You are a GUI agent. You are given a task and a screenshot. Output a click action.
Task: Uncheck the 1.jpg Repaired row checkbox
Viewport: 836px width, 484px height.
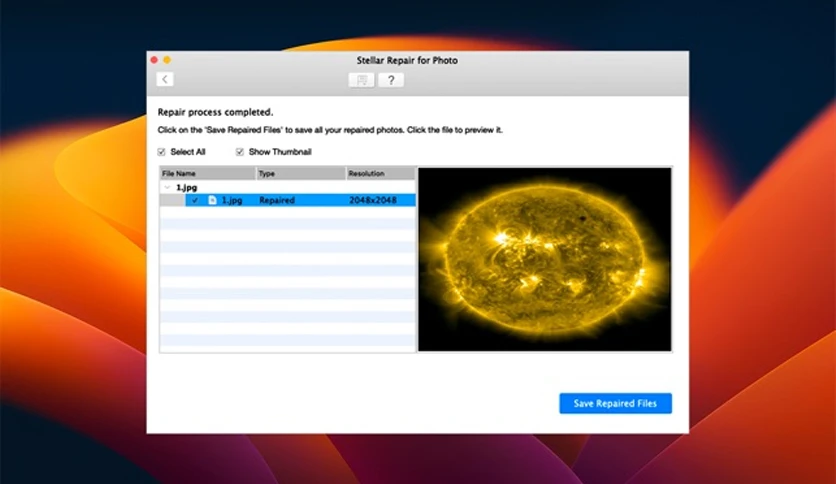[x=195, y=200]
